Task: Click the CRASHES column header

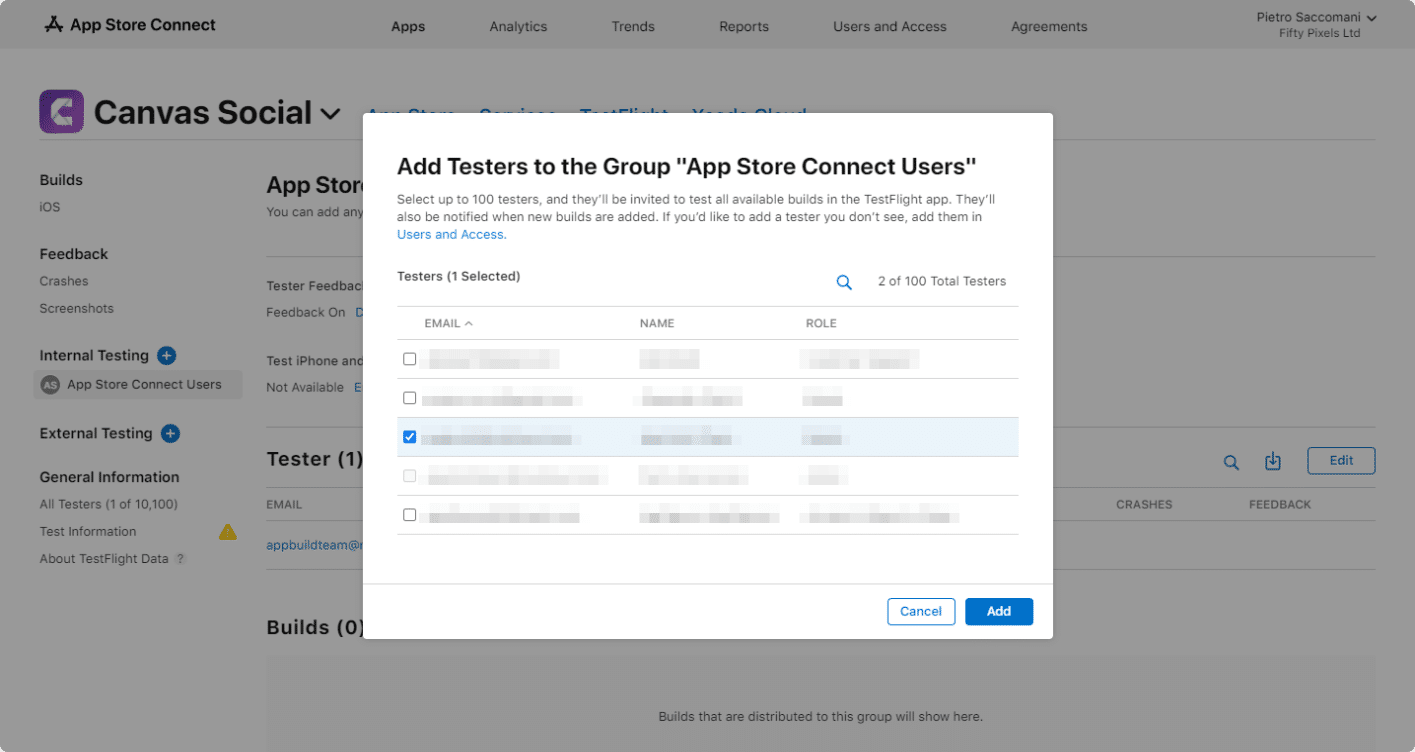Action: click(x=1144, y=505)
